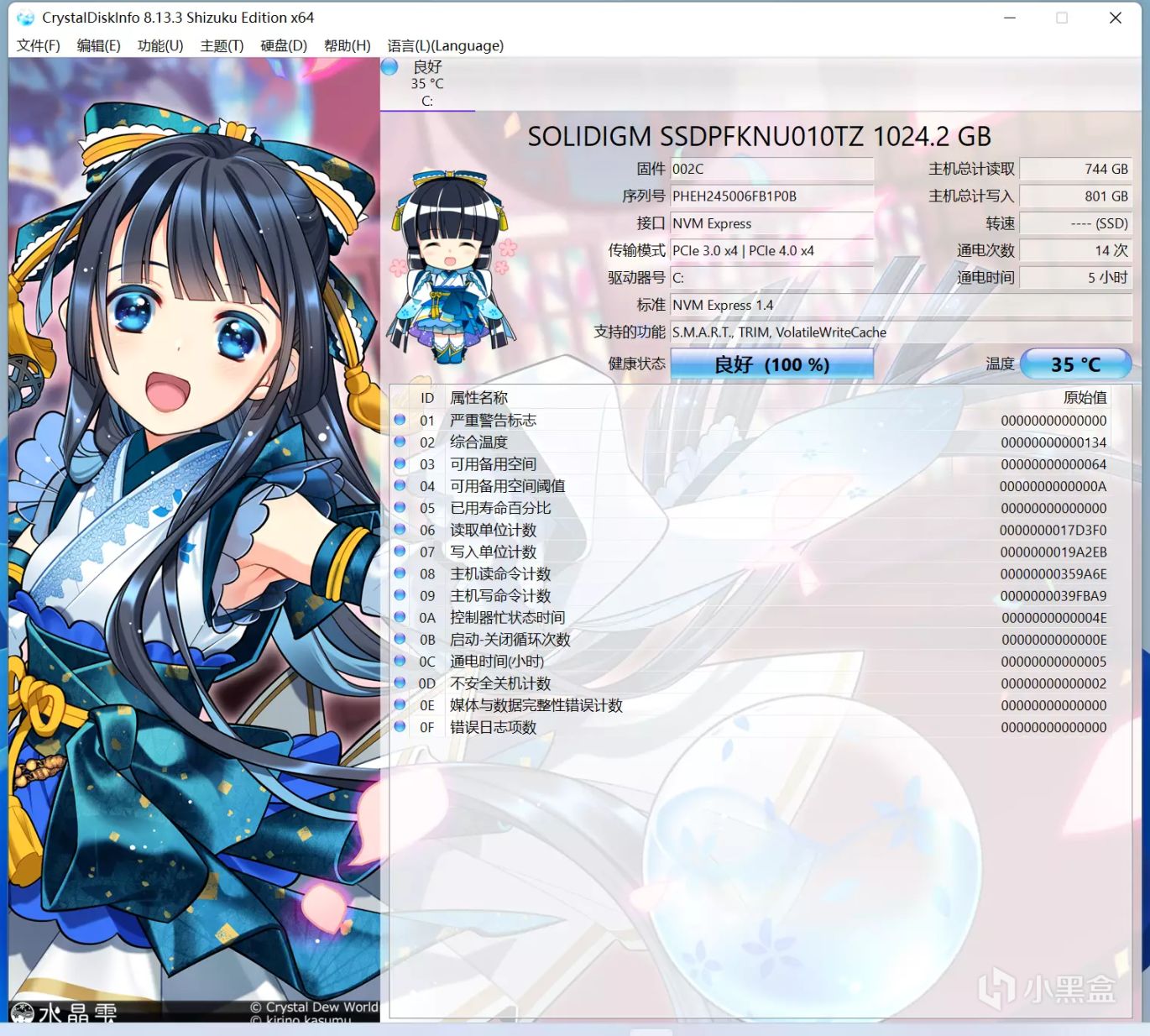Screen dimensions: 1150x1036
Task: Select the 读取单位计数 attribute name
Action: [493, 530]
